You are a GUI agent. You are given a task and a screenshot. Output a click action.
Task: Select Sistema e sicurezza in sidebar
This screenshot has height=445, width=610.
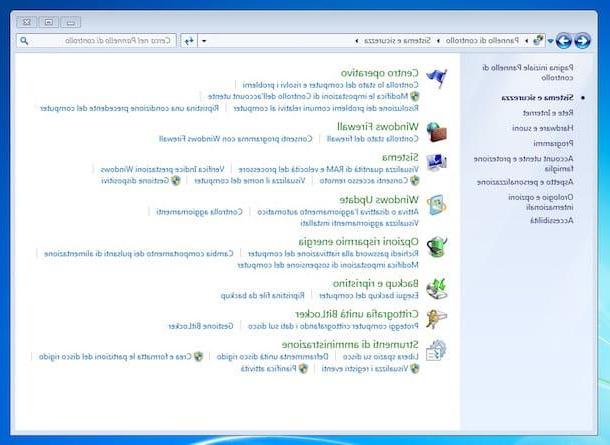[x=537, y=98]
